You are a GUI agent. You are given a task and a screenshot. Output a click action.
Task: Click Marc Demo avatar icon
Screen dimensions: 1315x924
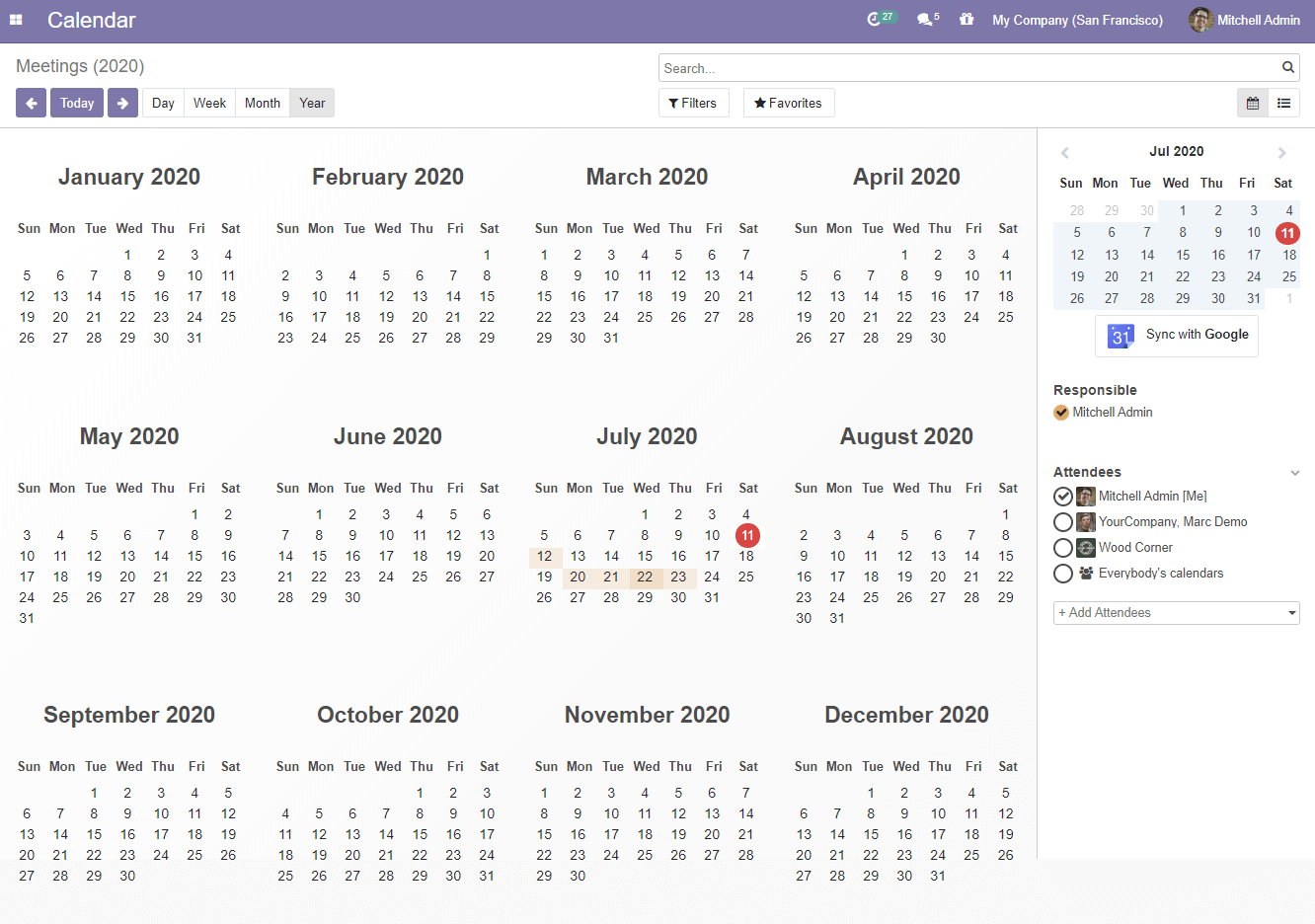1086,521
